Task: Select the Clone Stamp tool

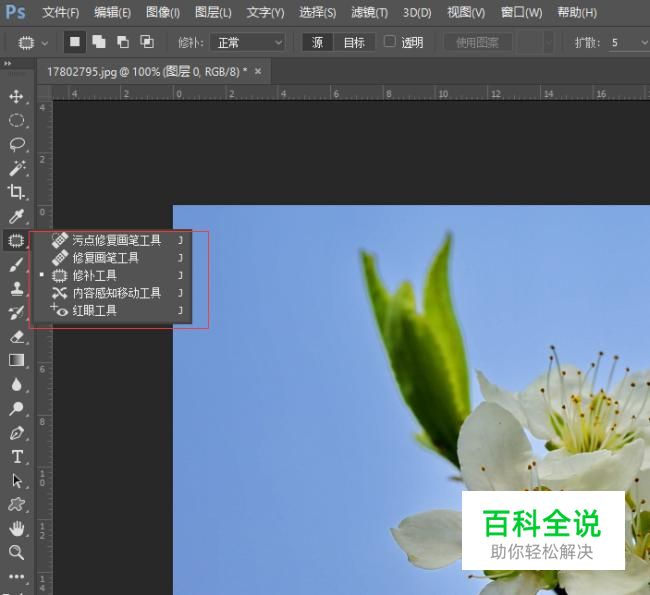Action: [16, 289]
